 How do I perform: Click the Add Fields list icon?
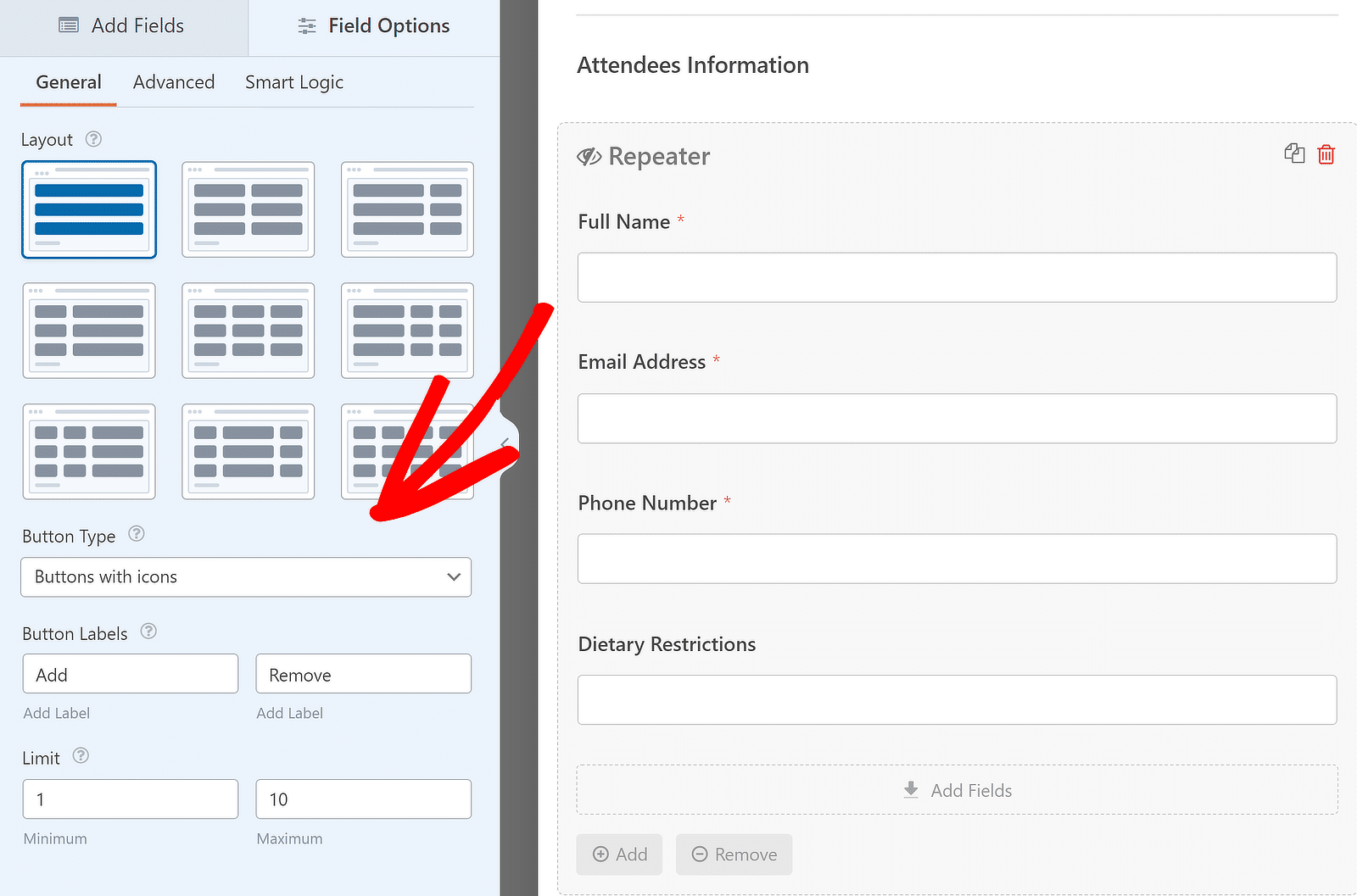(67, 25)
